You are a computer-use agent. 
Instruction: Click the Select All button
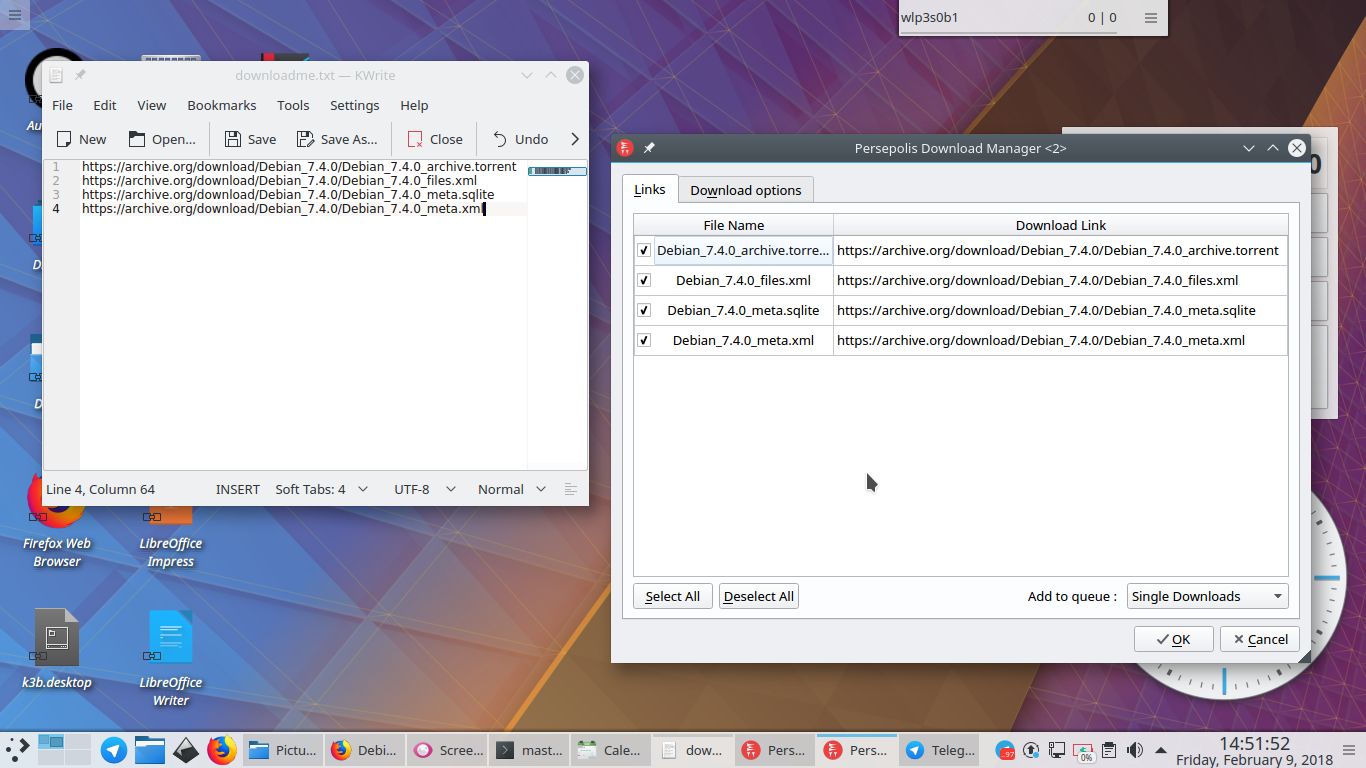pos(673,596)
